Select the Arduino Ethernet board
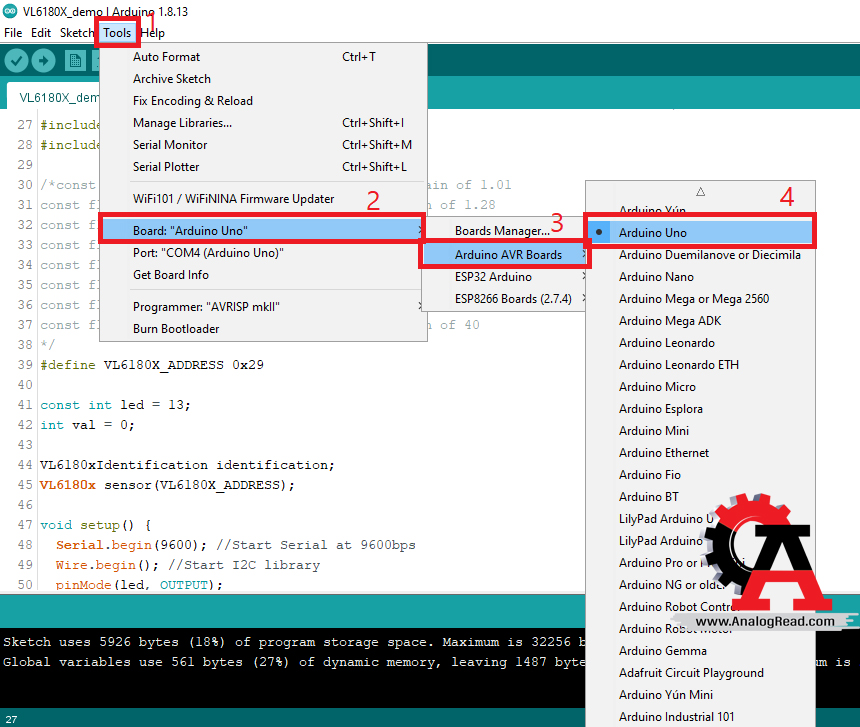Image resolution: width=860 pixels, height=727 pixels. [x=700, y=453]
